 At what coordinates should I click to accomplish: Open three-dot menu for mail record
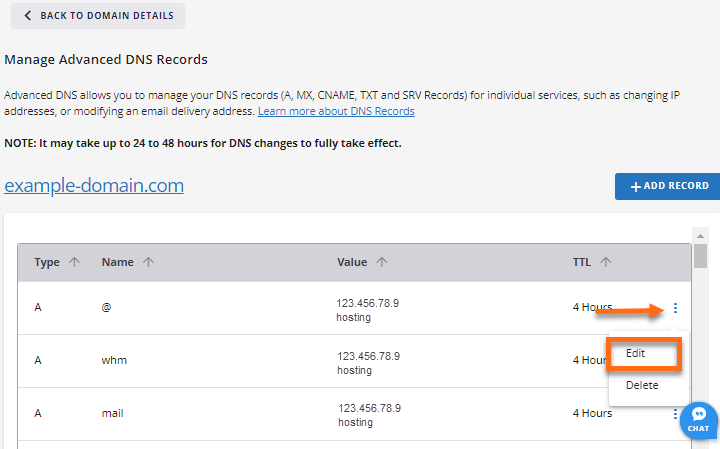tap(676, 413)
